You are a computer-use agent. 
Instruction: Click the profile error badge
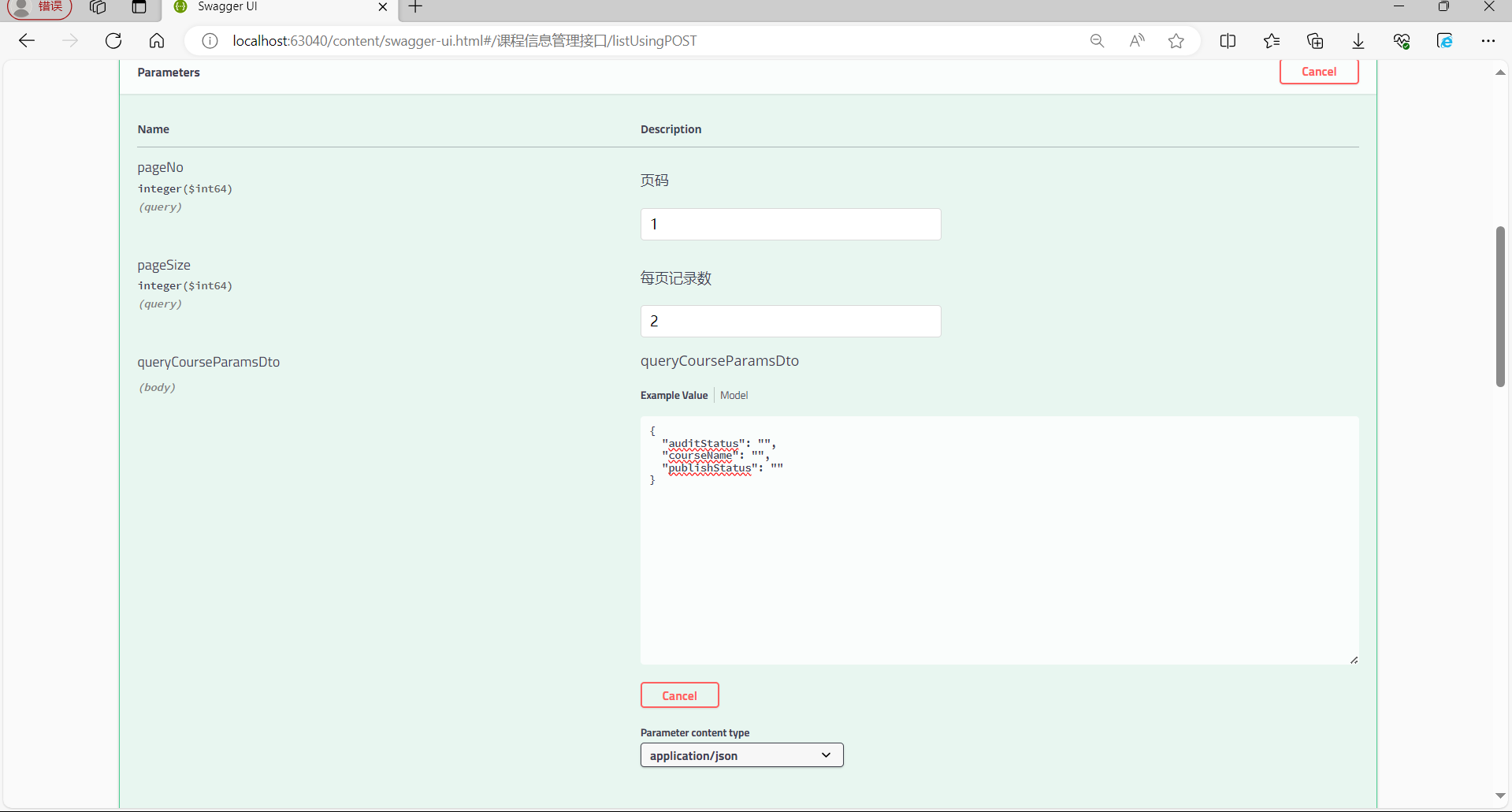coord(39,7)
